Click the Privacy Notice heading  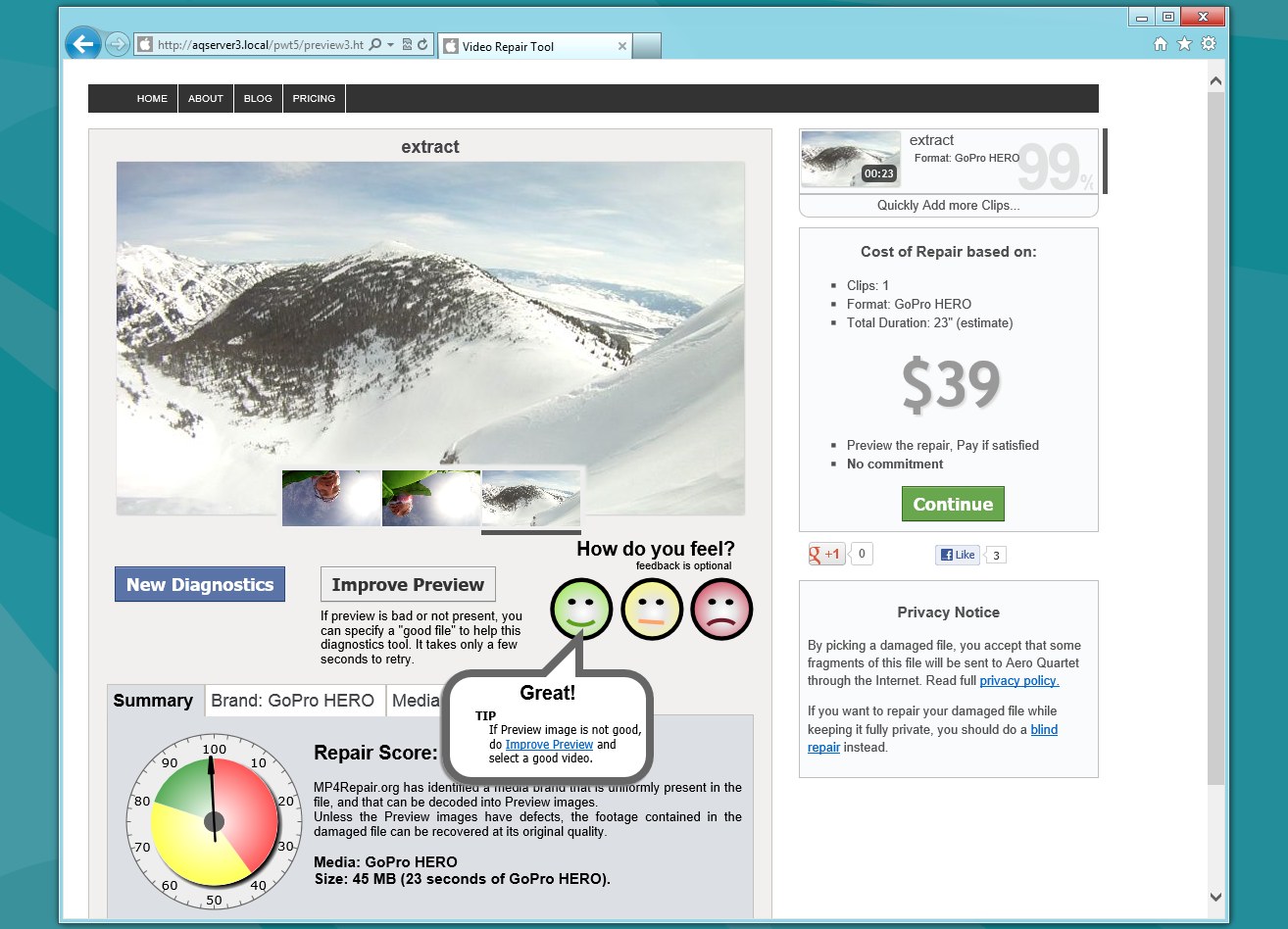click(949, 612)
